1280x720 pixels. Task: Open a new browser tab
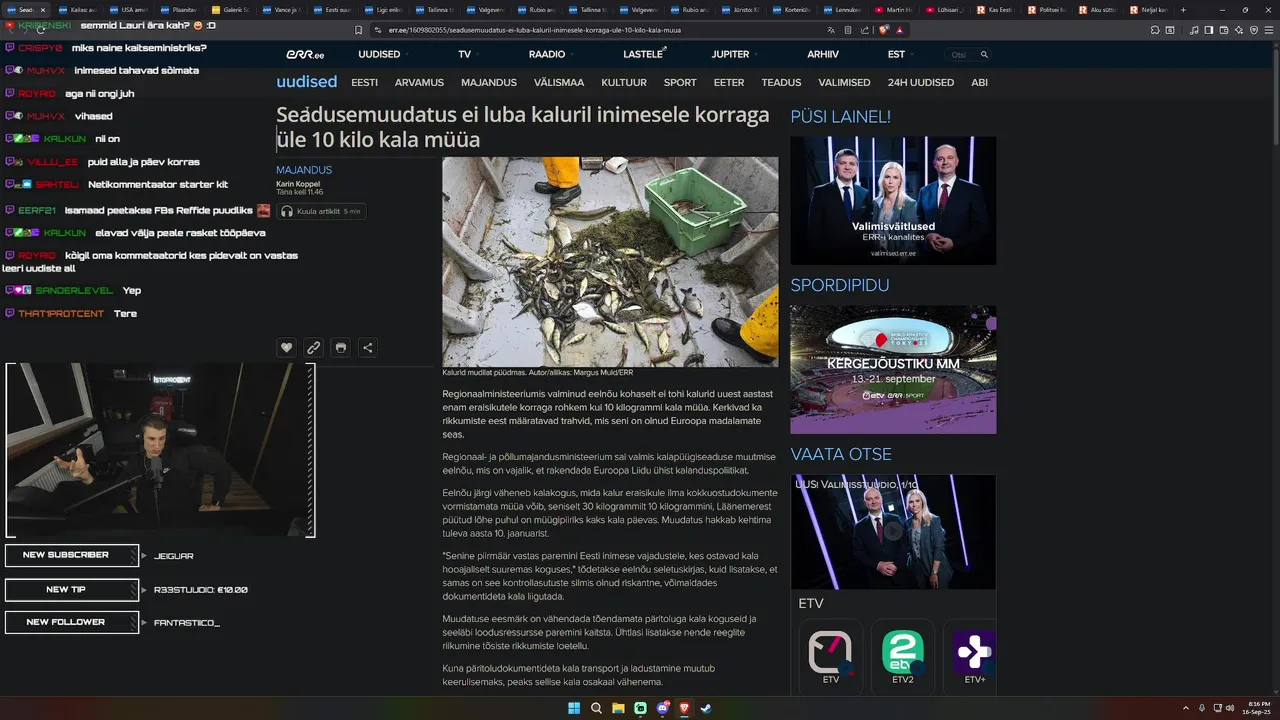pos(1183,10)
